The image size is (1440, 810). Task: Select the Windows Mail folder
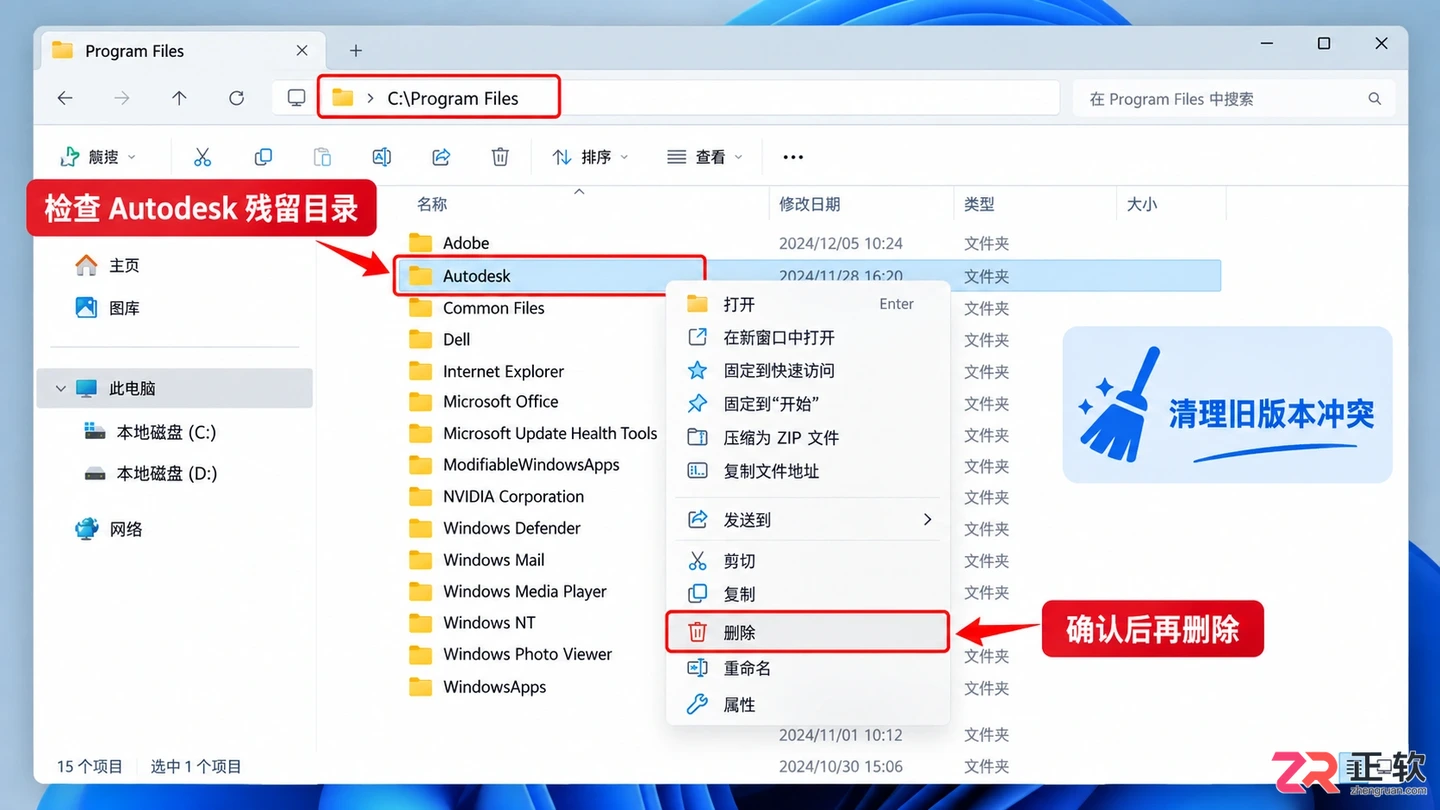(x=477, y=560)
